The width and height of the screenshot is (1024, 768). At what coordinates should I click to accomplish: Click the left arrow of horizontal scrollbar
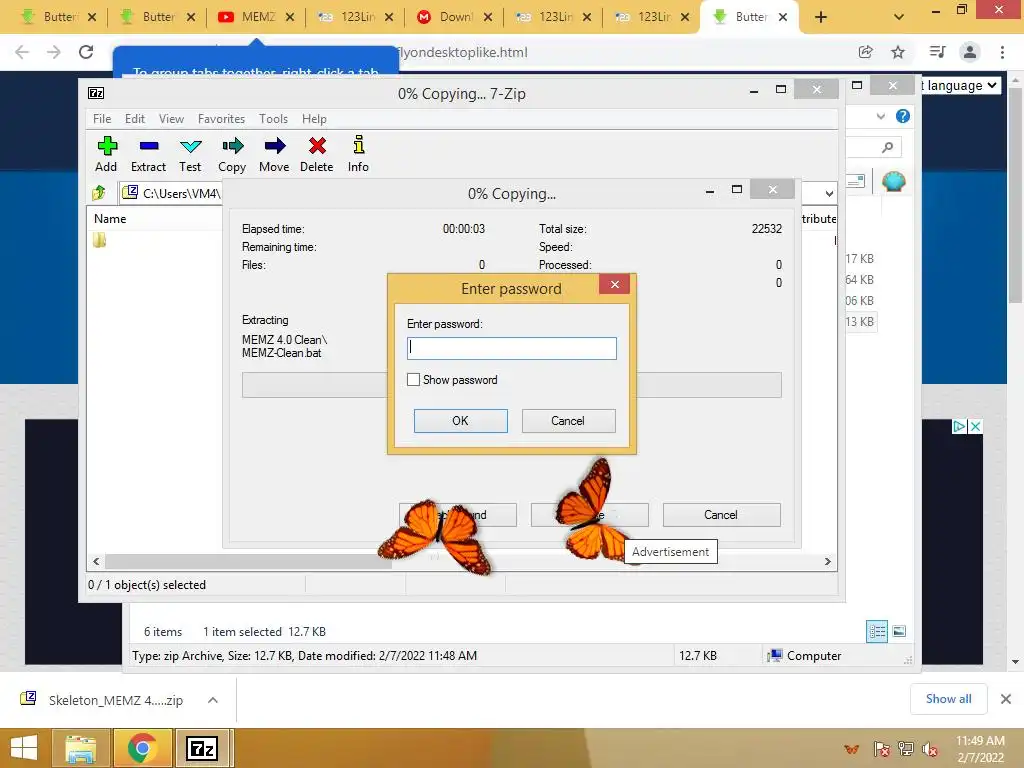96,562
